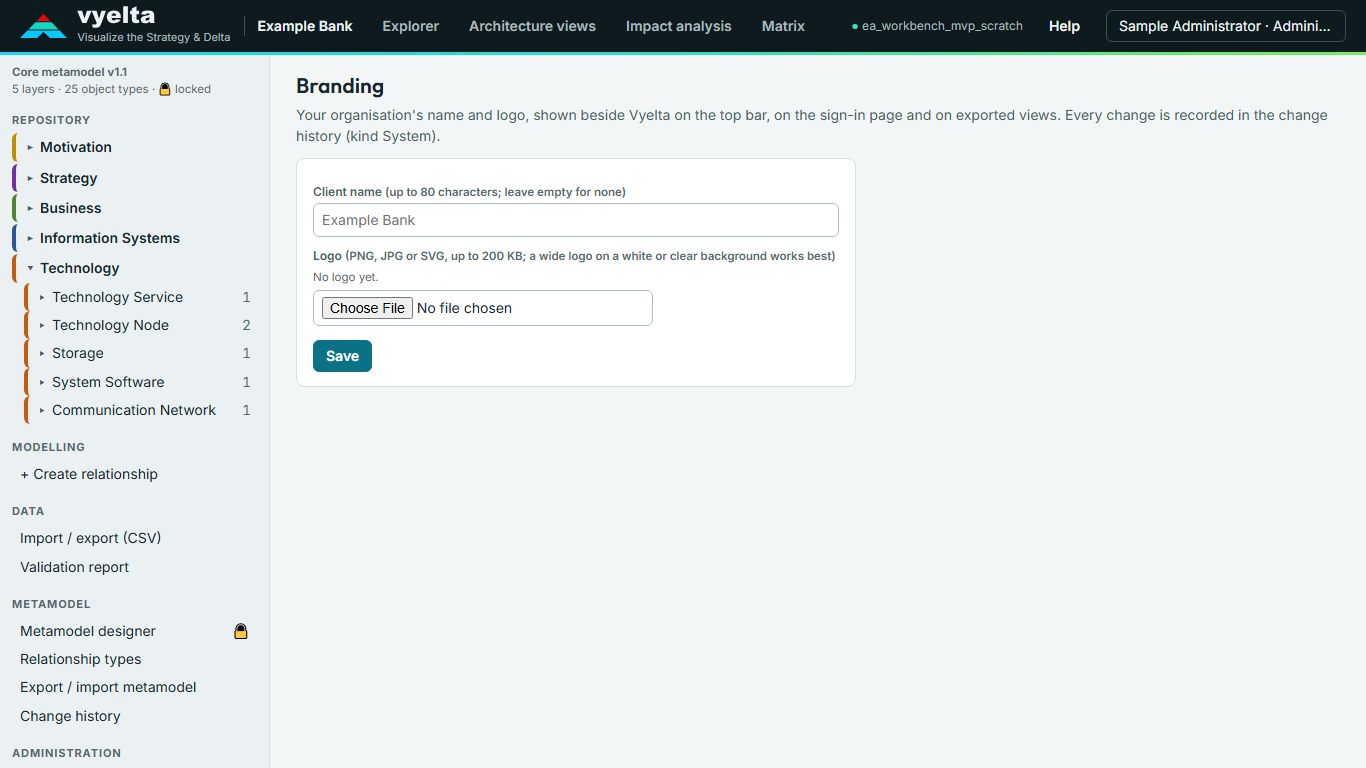
Task: Collapse the Technology layer
Action: (30, 268)
